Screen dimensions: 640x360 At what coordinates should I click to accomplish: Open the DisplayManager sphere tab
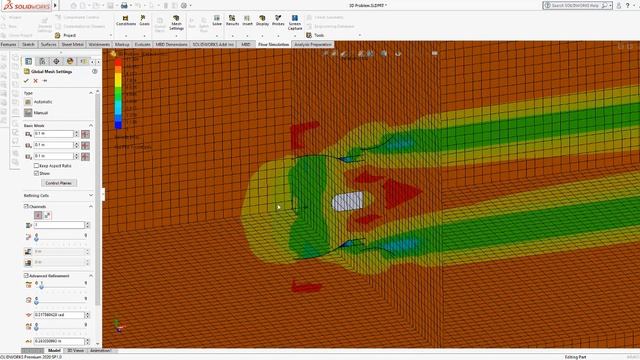tap(70, 61)
